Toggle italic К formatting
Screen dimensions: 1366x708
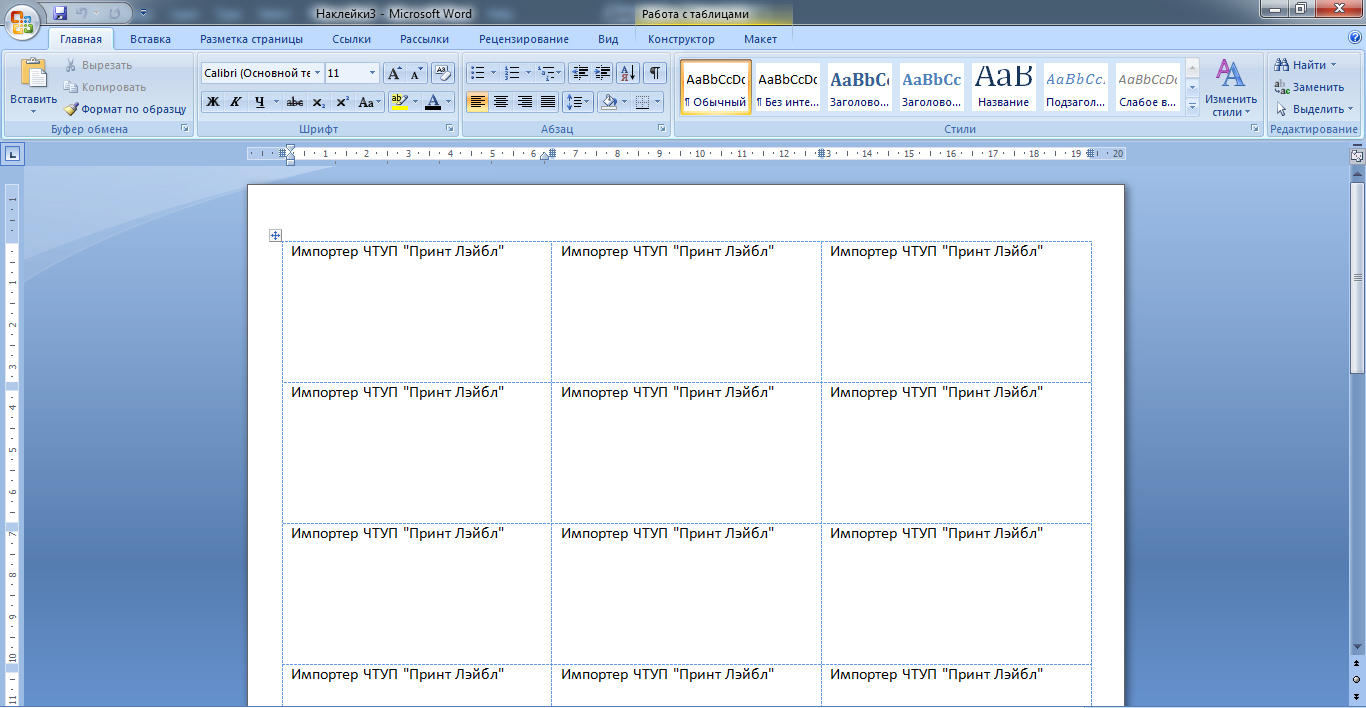[236, 102]
